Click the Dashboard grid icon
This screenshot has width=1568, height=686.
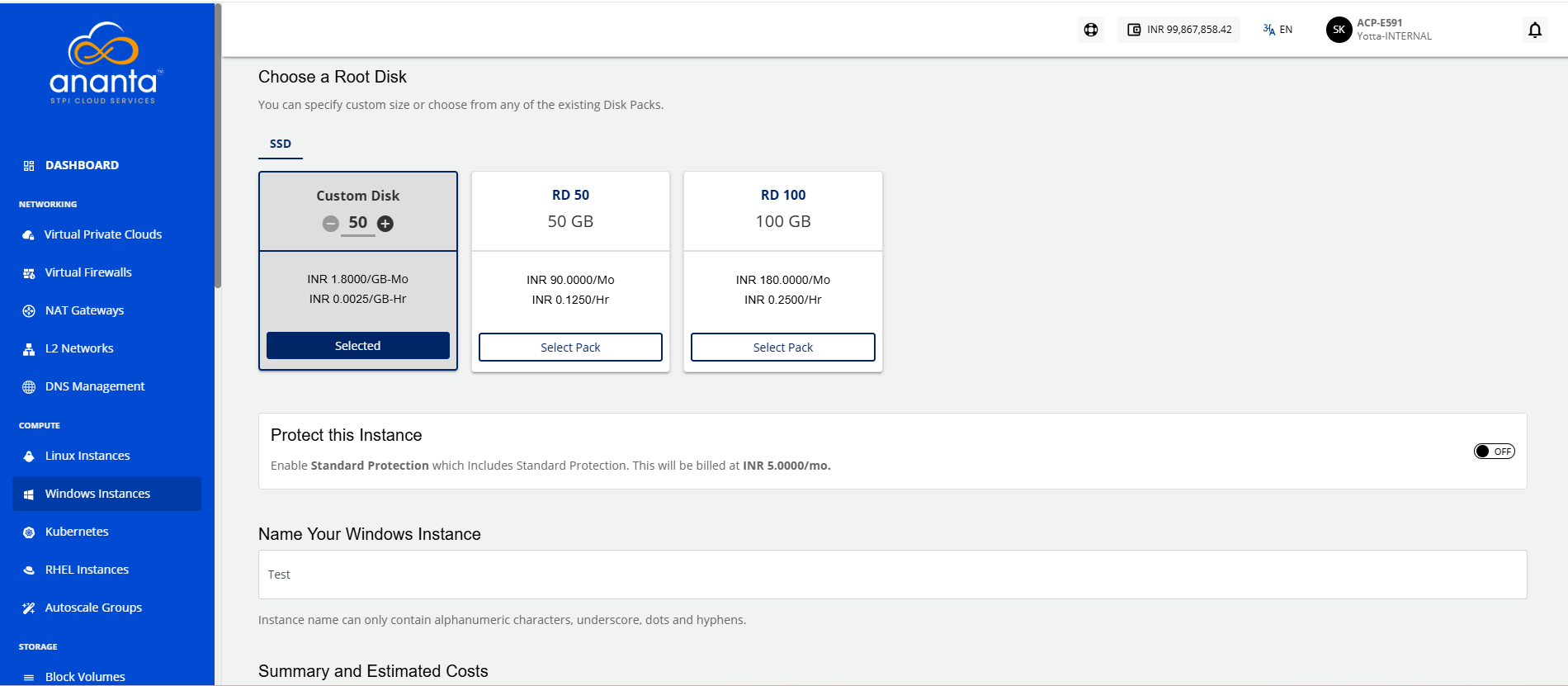pyautogui.click(x=29, y=166)
